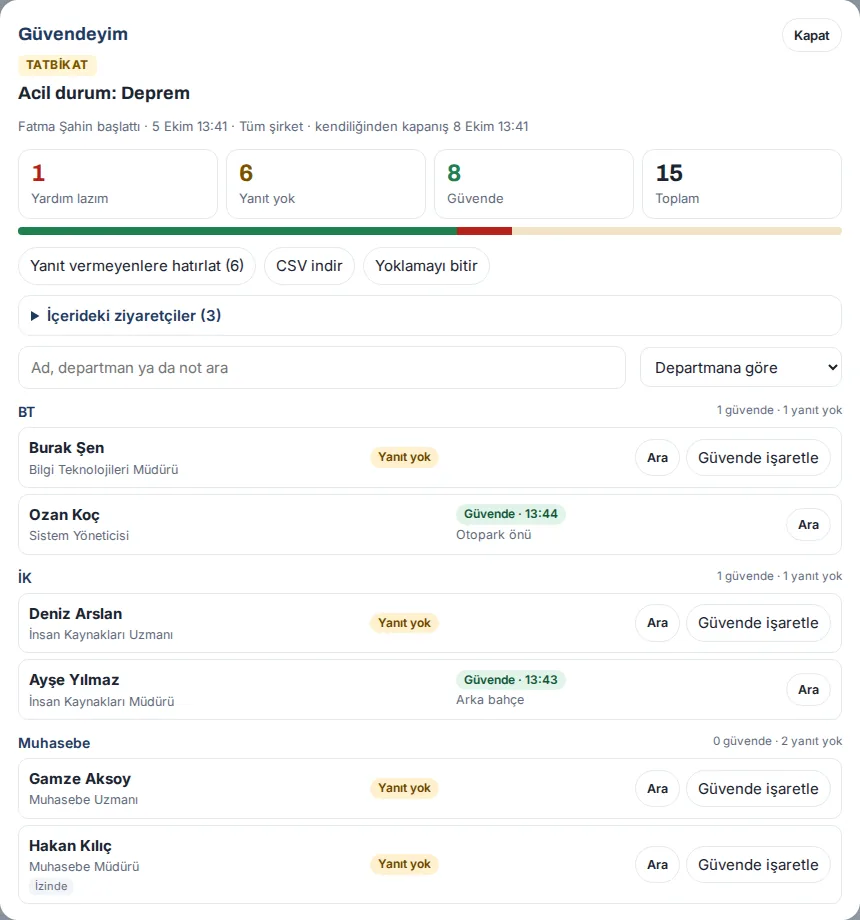
Task: Download the CSV export
Action: point(309,266)
